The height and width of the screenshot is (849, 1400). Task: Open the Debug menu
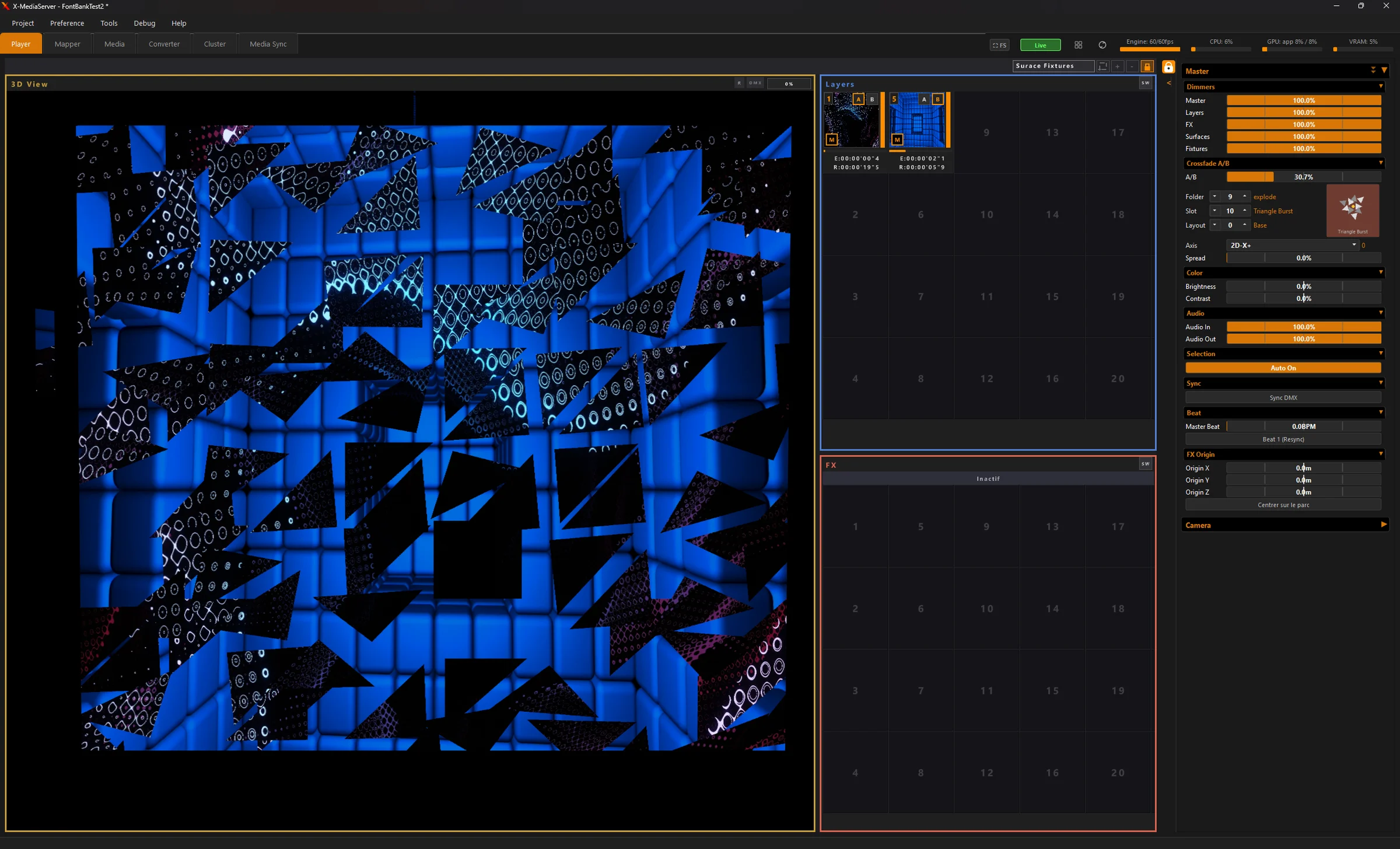[x=145, y=23]
